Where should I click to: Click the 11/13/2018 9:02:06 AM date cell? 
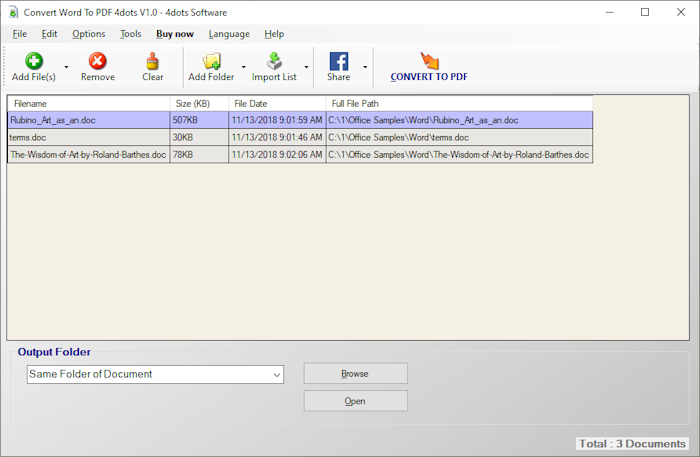[277, 154]
